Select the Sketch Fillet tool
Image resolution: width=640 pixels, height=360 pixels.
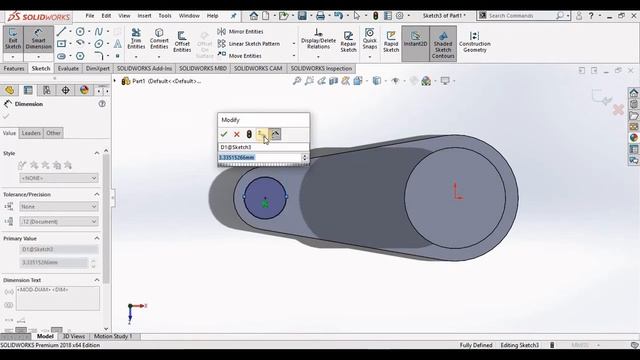pos(99,56)
